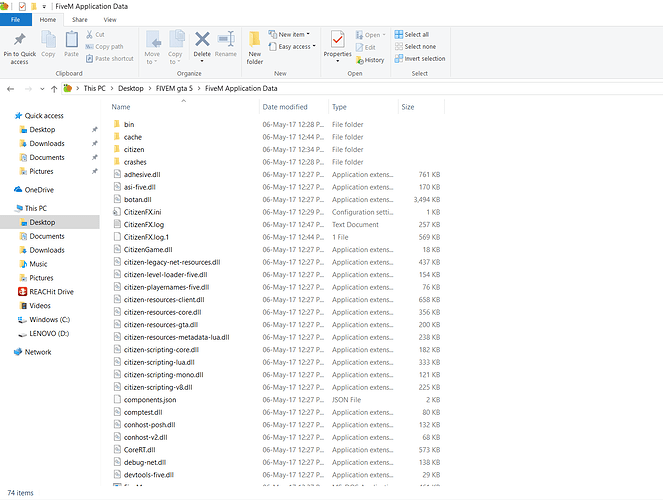Select the devtools-five.dll file
663x500 pixels.
pyautogui.click(x=148, y=475)
